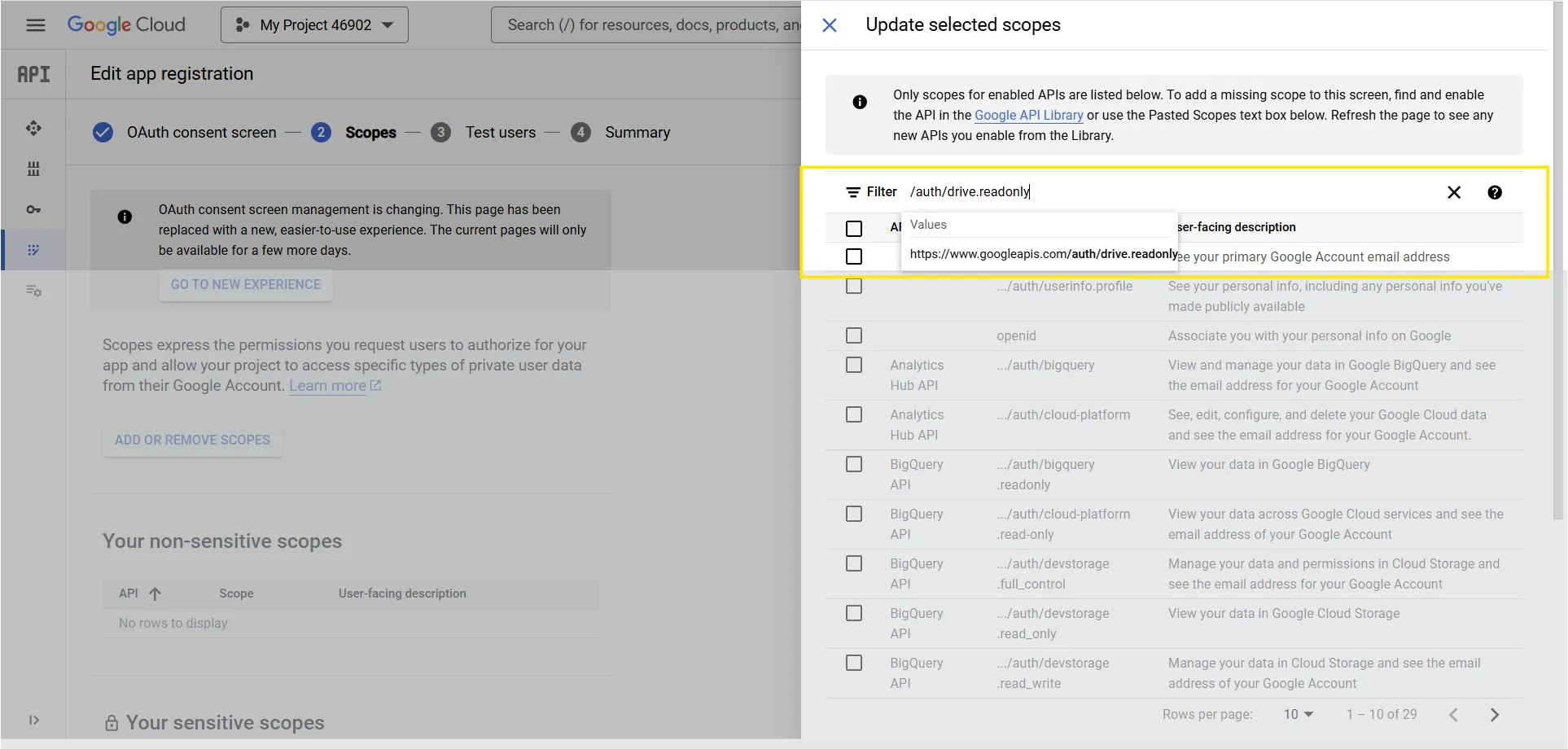Go to Test users step
The image size is (1568, 749).
[501, 133]
